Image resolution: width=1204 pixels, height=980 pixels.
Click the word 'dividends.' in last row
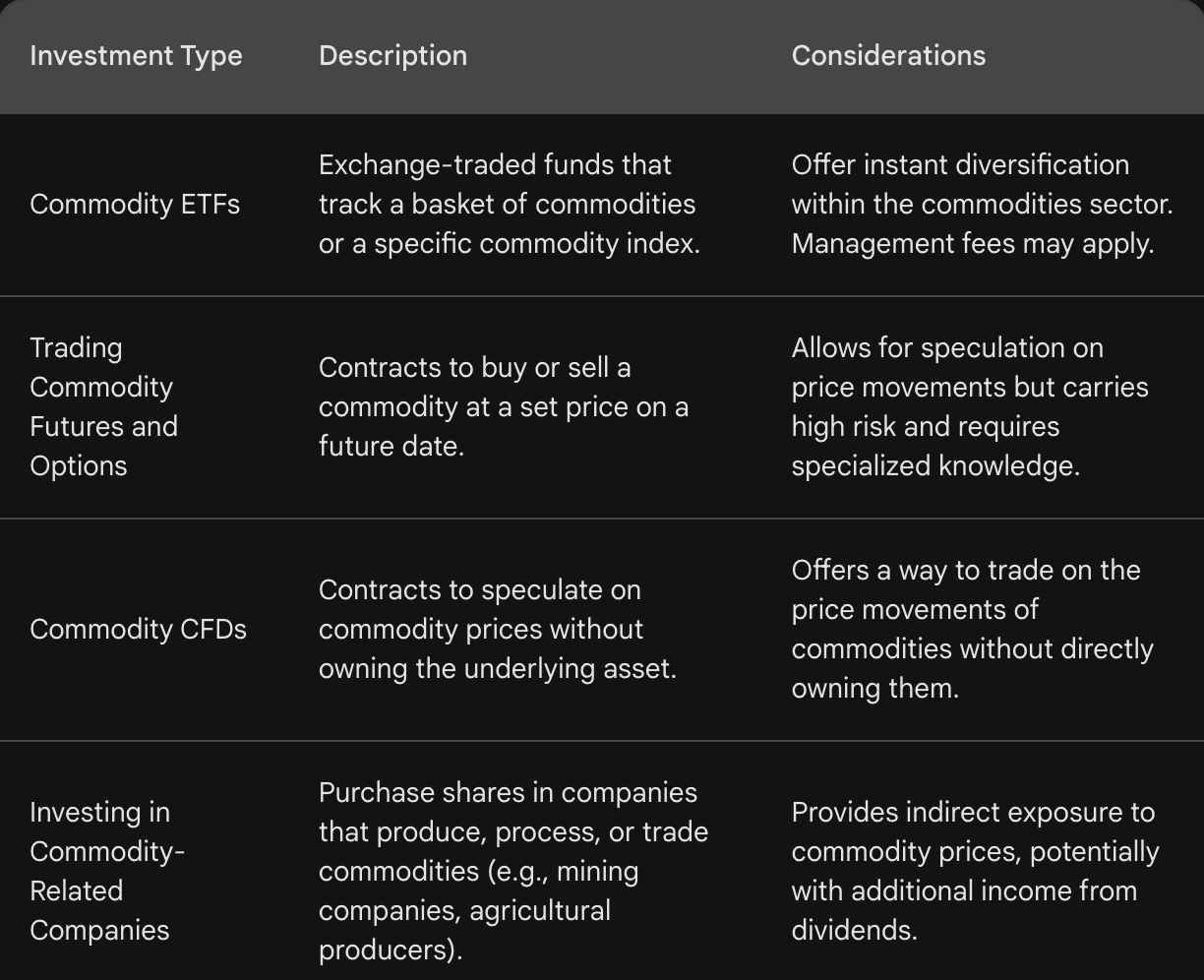click(x=854, y=930)
